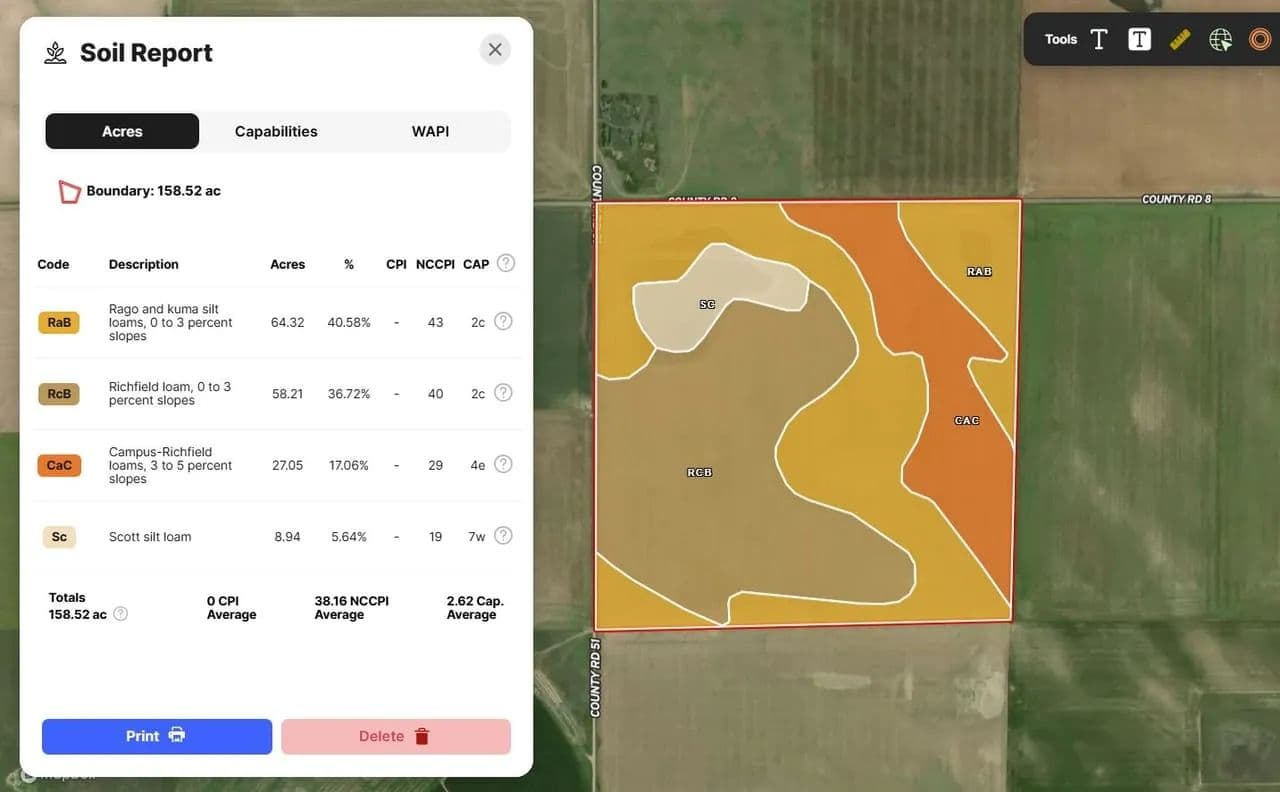The width and height of the screenshot is (1280, 792).
Task: Click the red boundary polygon icon
Action: (x=69, y=191)
